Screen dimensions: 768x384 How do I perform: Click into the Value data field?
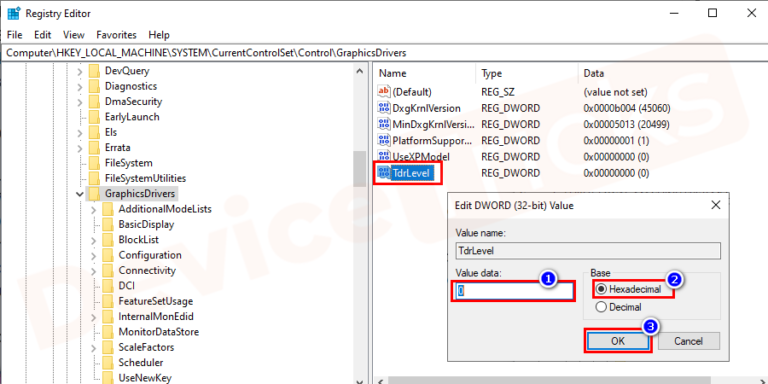point(513,291)
